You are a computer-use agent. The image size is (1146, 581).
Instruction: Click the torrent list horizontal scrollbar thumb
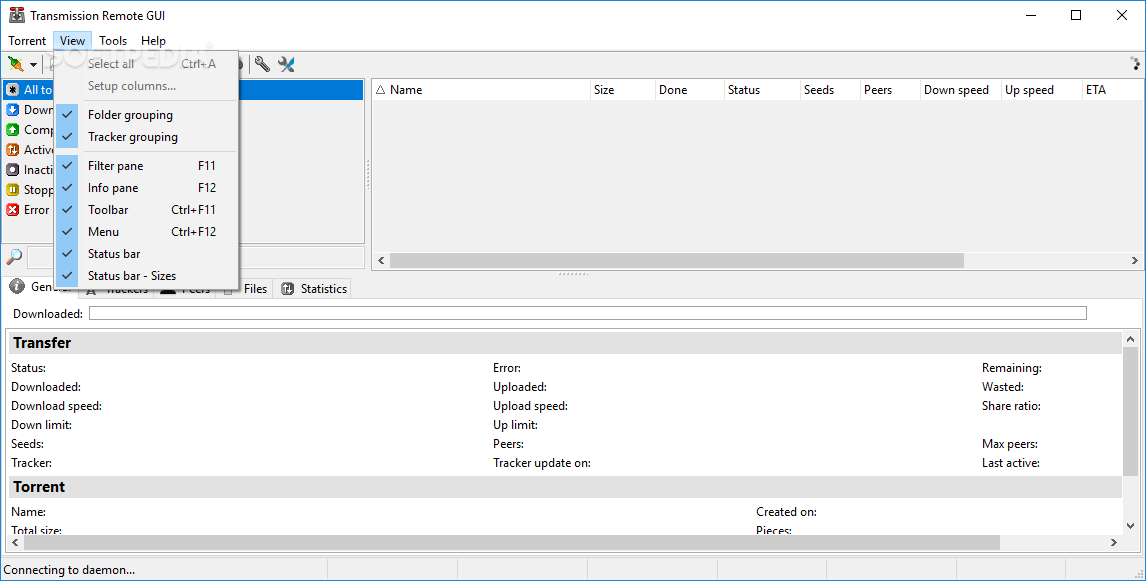pos(677,260)
